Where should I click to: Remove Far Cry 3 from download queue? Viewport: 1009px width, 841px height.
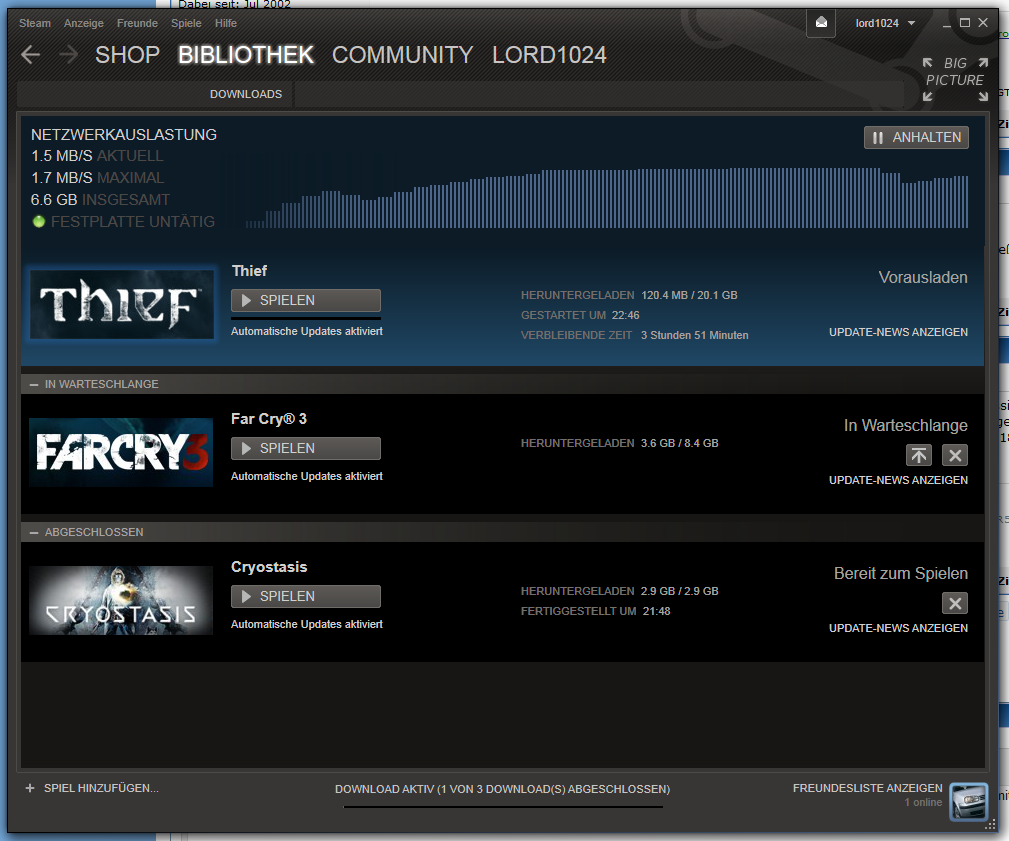click(955, 456)
